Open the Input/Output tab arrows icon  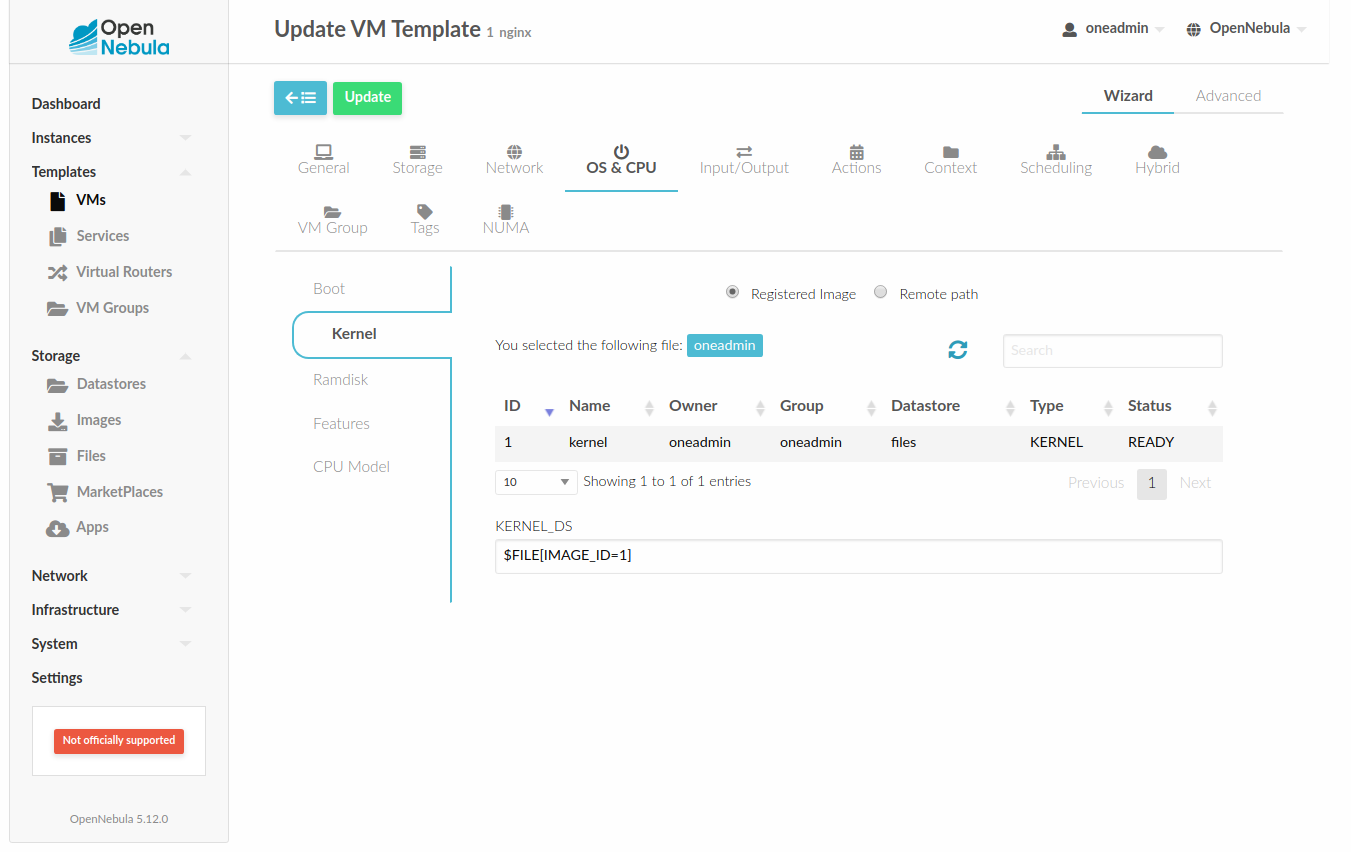(744, 152)
